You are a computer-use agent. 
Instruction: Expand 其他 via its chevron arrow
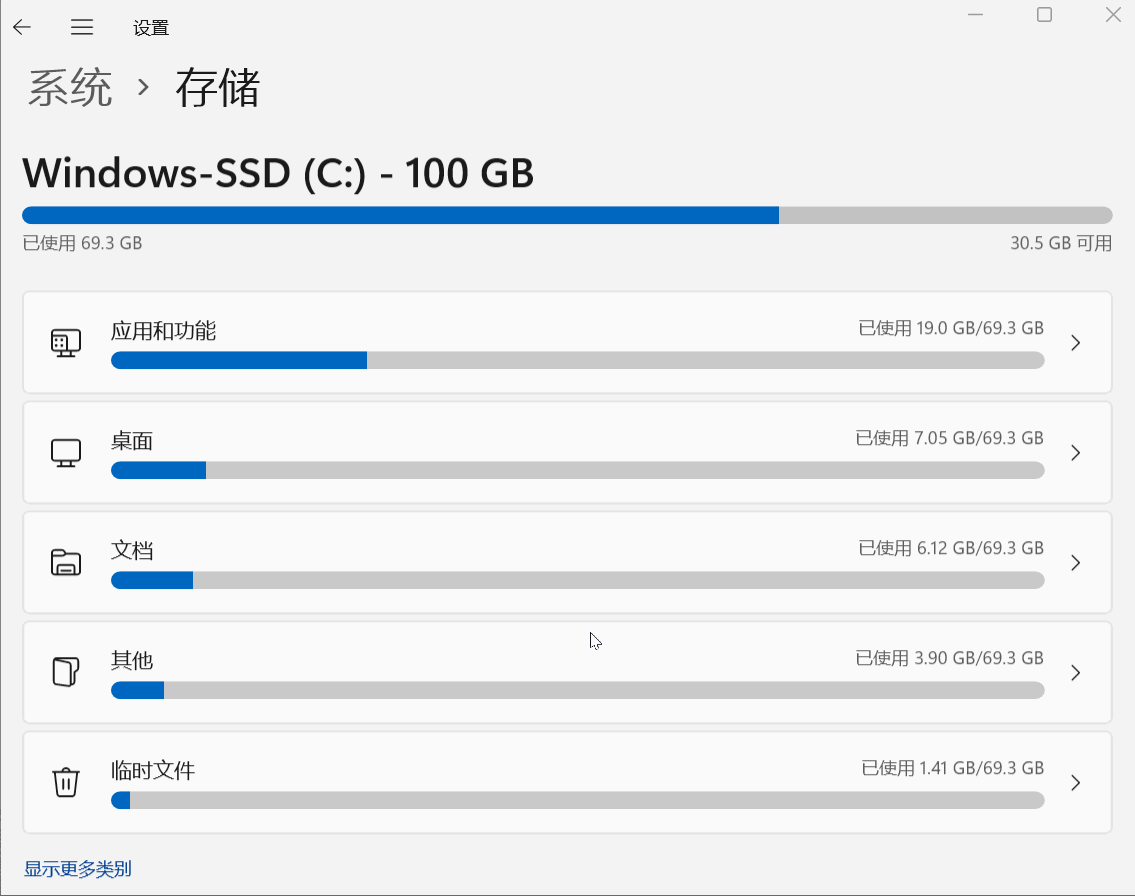point(1075,673)
